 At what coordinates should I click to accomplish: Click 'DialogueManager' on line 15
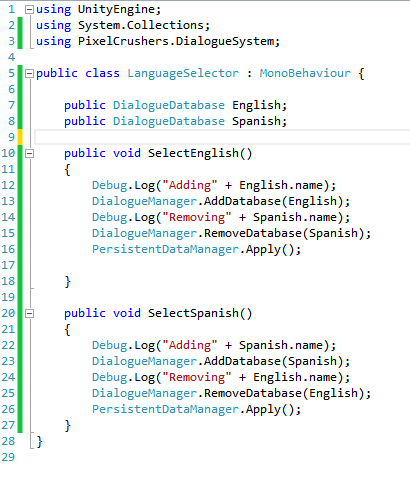click(144, 233)
